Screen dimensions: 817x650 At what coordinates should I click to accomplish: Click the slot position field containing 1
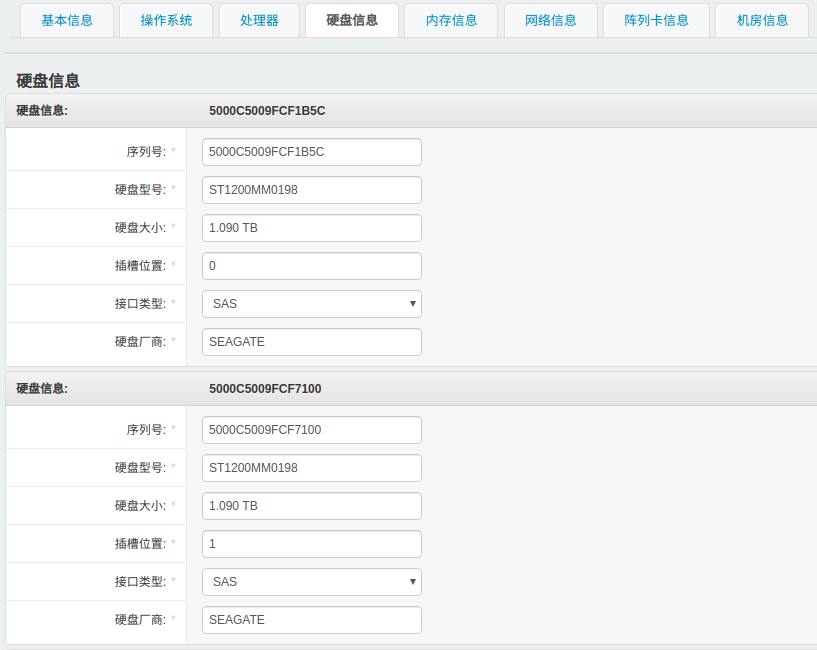(310, 543)
